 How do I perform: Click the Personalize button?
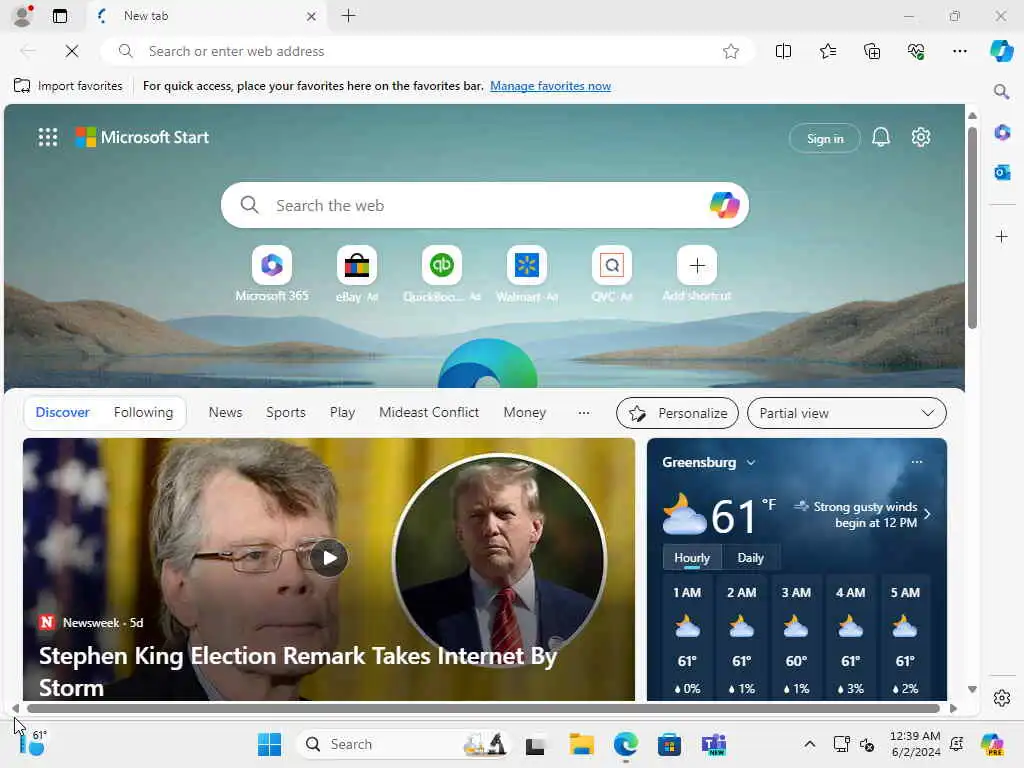pyautogui.click(x=677, y=413)
